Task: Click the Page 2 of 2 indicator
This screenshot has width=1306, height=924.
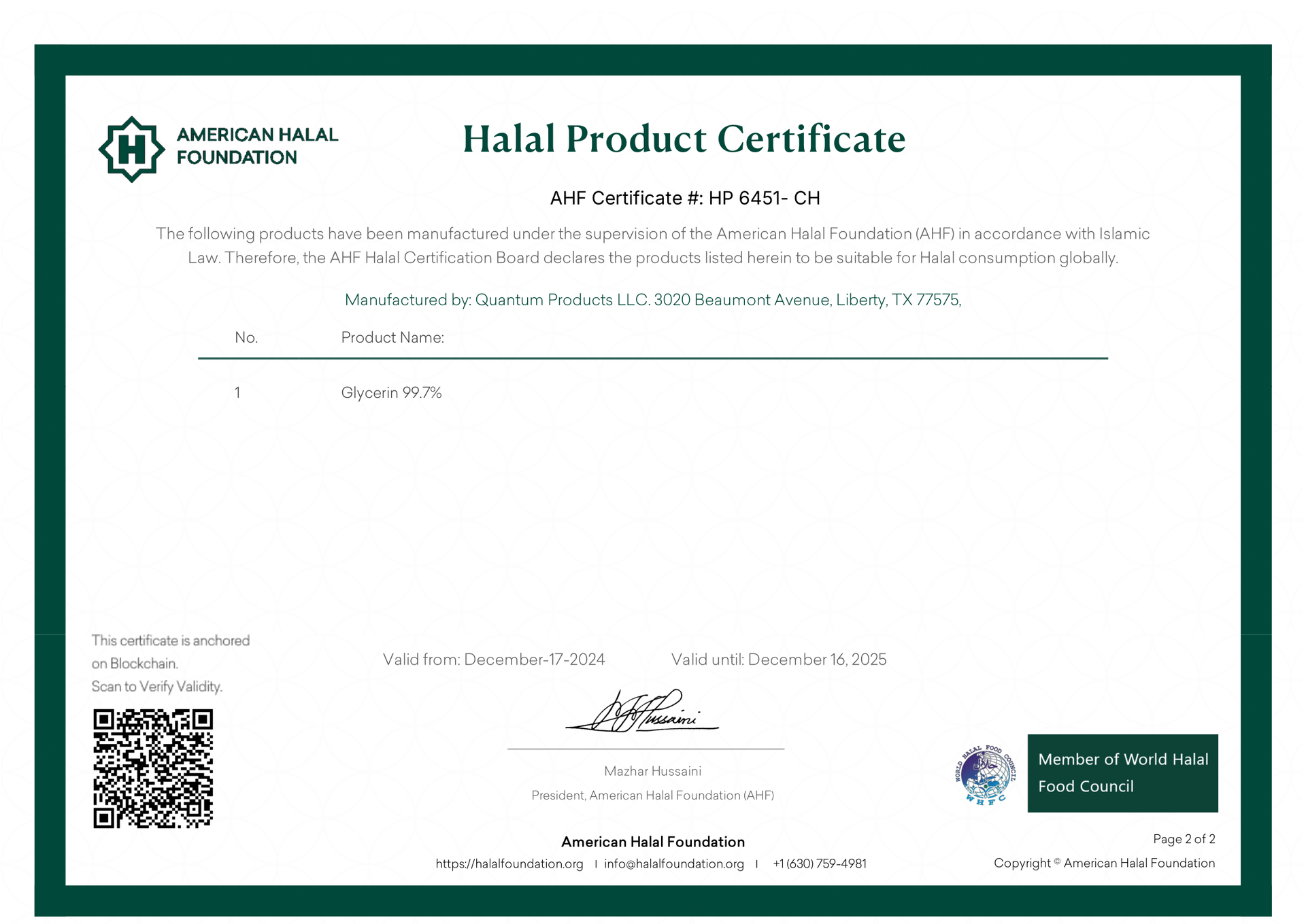Action: (x=1184, y=839)
